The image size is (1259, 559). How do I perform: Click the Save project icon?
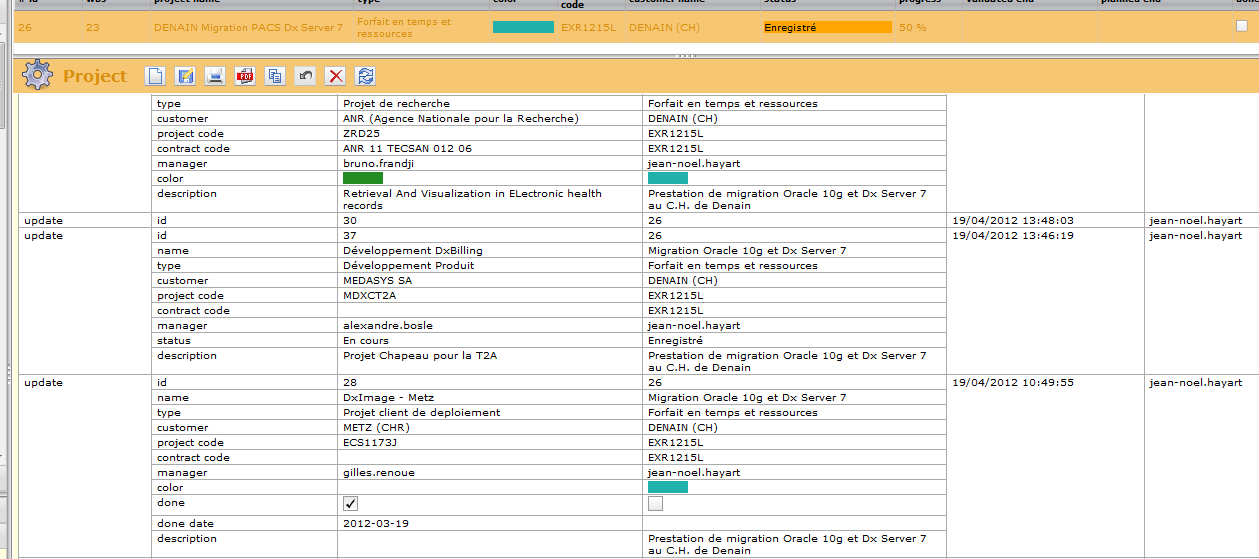185,76
